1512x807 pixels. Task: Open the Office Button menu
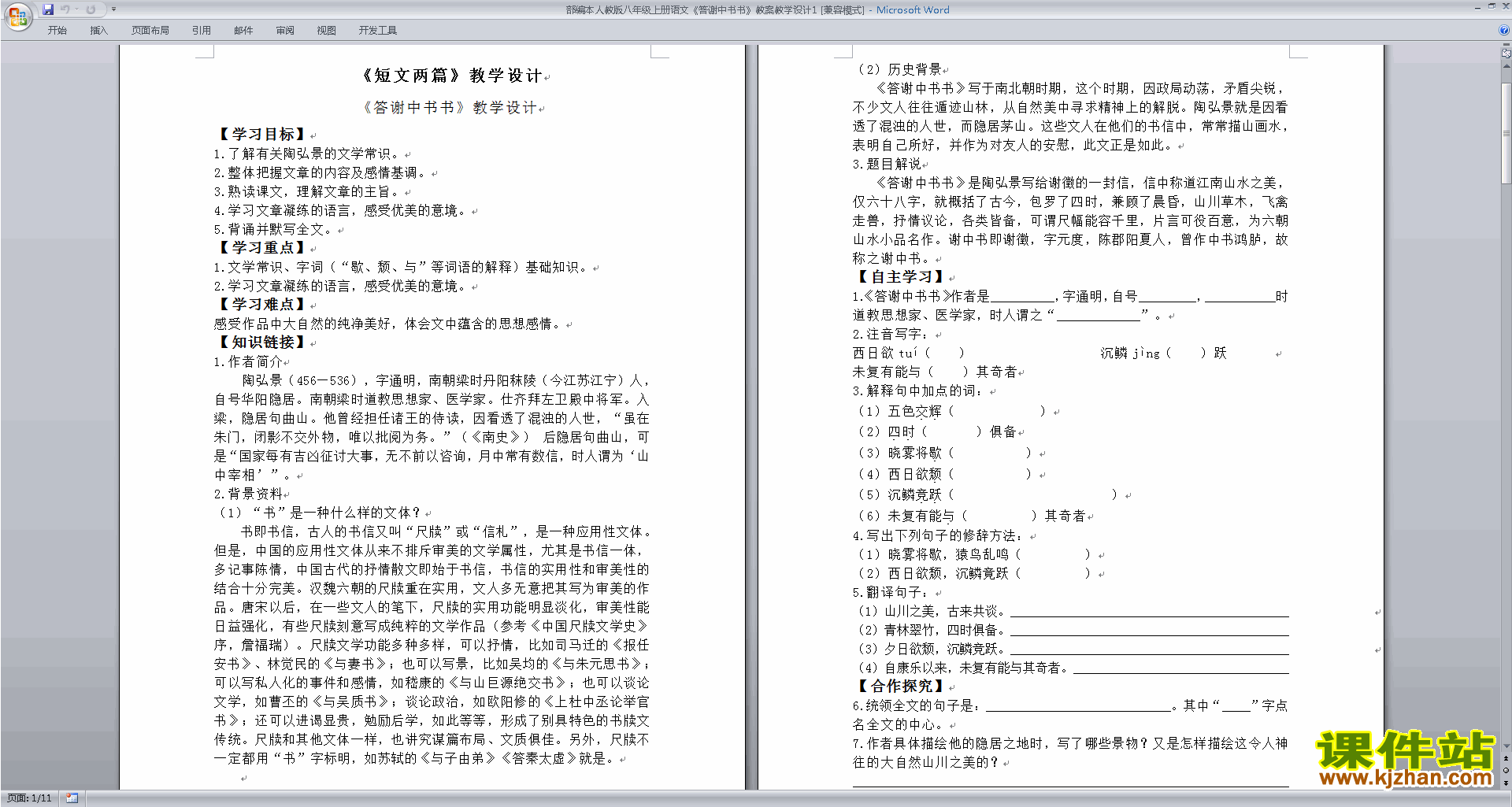pyautogui.click(x=17, y=16)
